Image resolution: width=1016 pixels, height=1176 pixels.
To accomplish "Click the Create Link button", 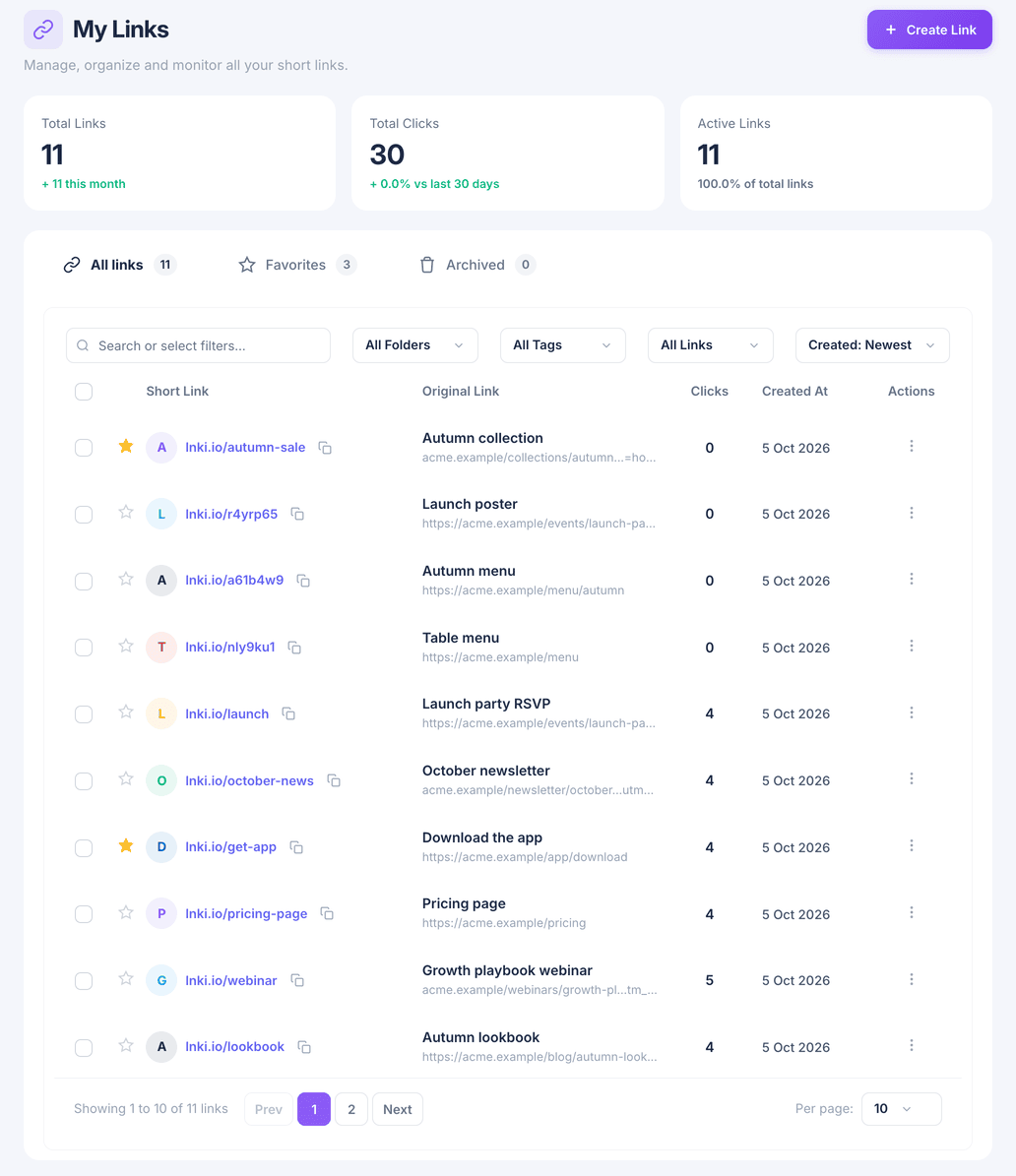I will (929, 30).
